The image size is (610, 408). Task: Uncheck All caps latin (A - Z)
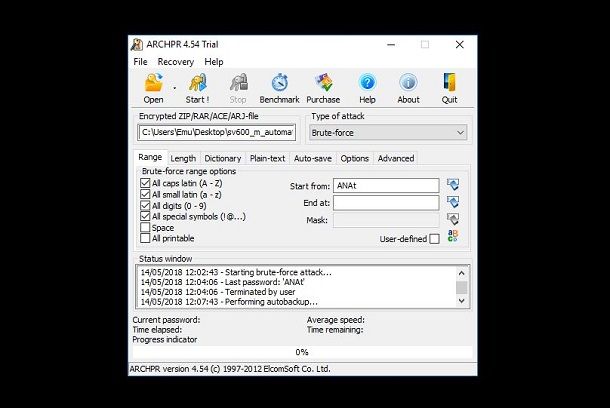[145, 183]
